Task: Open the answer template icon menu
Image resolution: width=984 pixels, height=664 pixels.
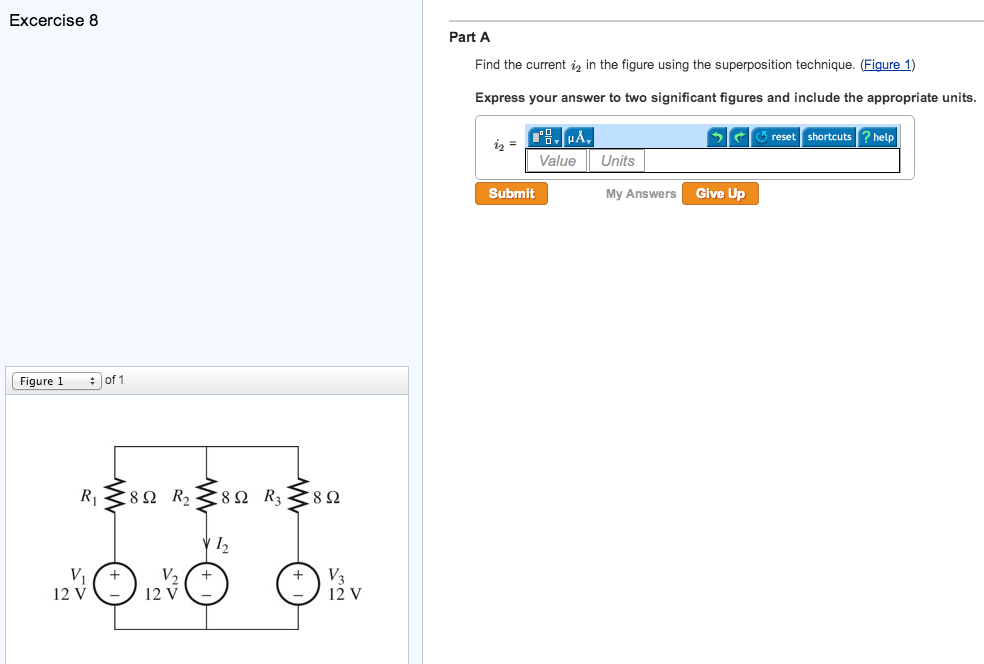Action: pyautogui.click(x=541, y=136)
